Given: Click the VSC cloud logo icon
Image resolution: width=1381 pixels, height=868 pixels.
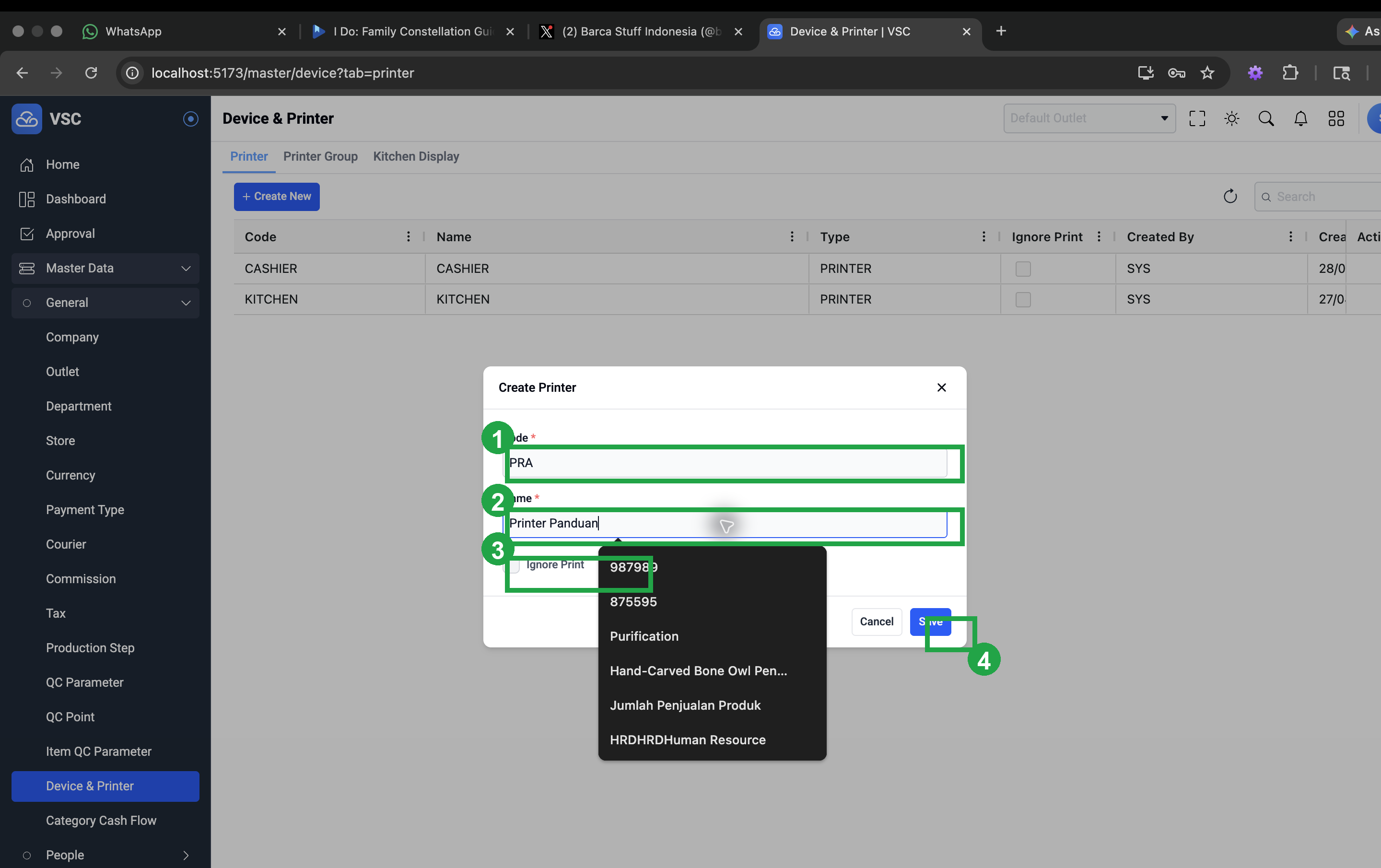Looking at the screenshot, I should tap(26, 119).
